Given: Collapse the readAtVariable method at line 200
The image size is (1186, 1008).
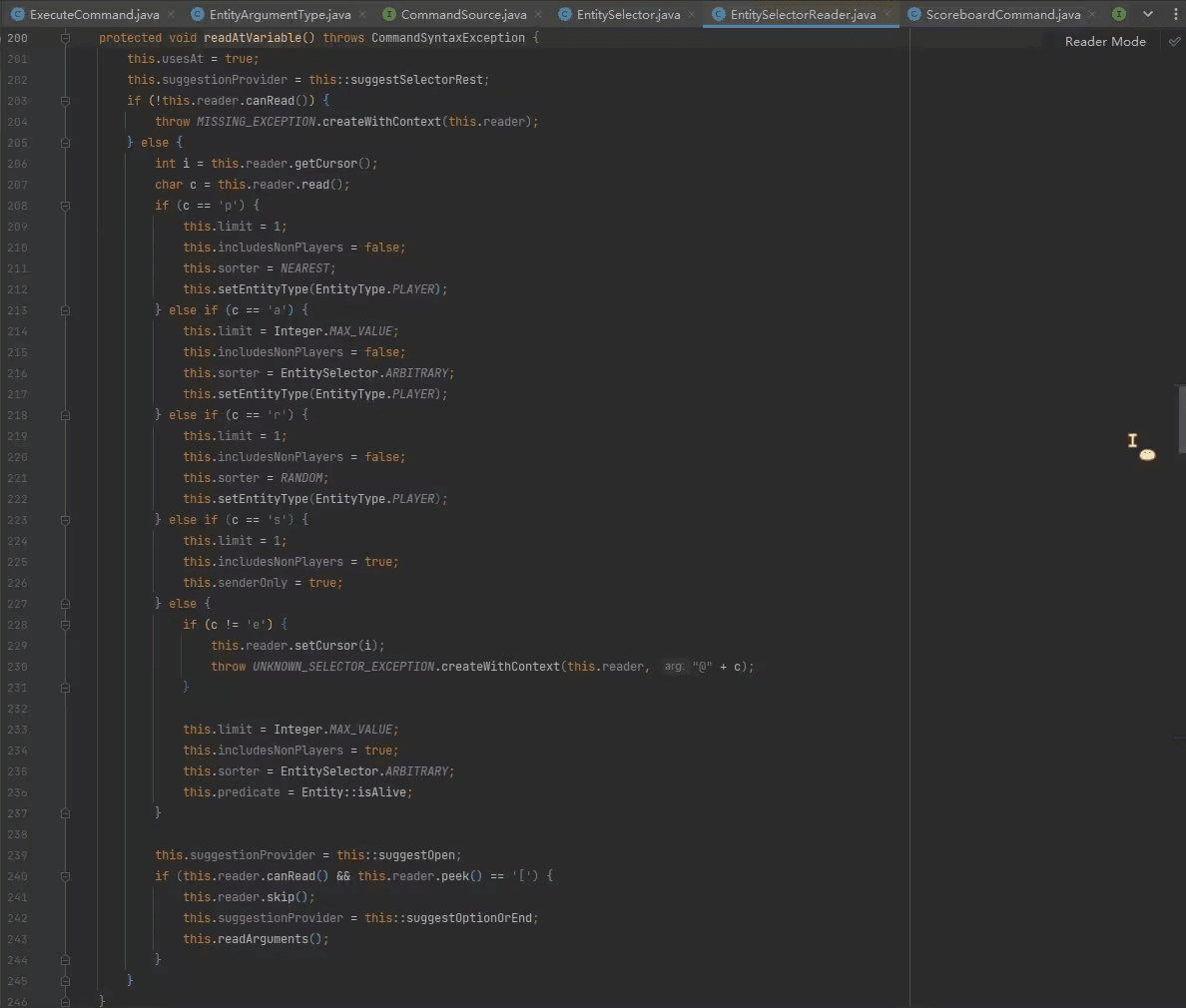Looking at the screenshot, I should [65, 38].
